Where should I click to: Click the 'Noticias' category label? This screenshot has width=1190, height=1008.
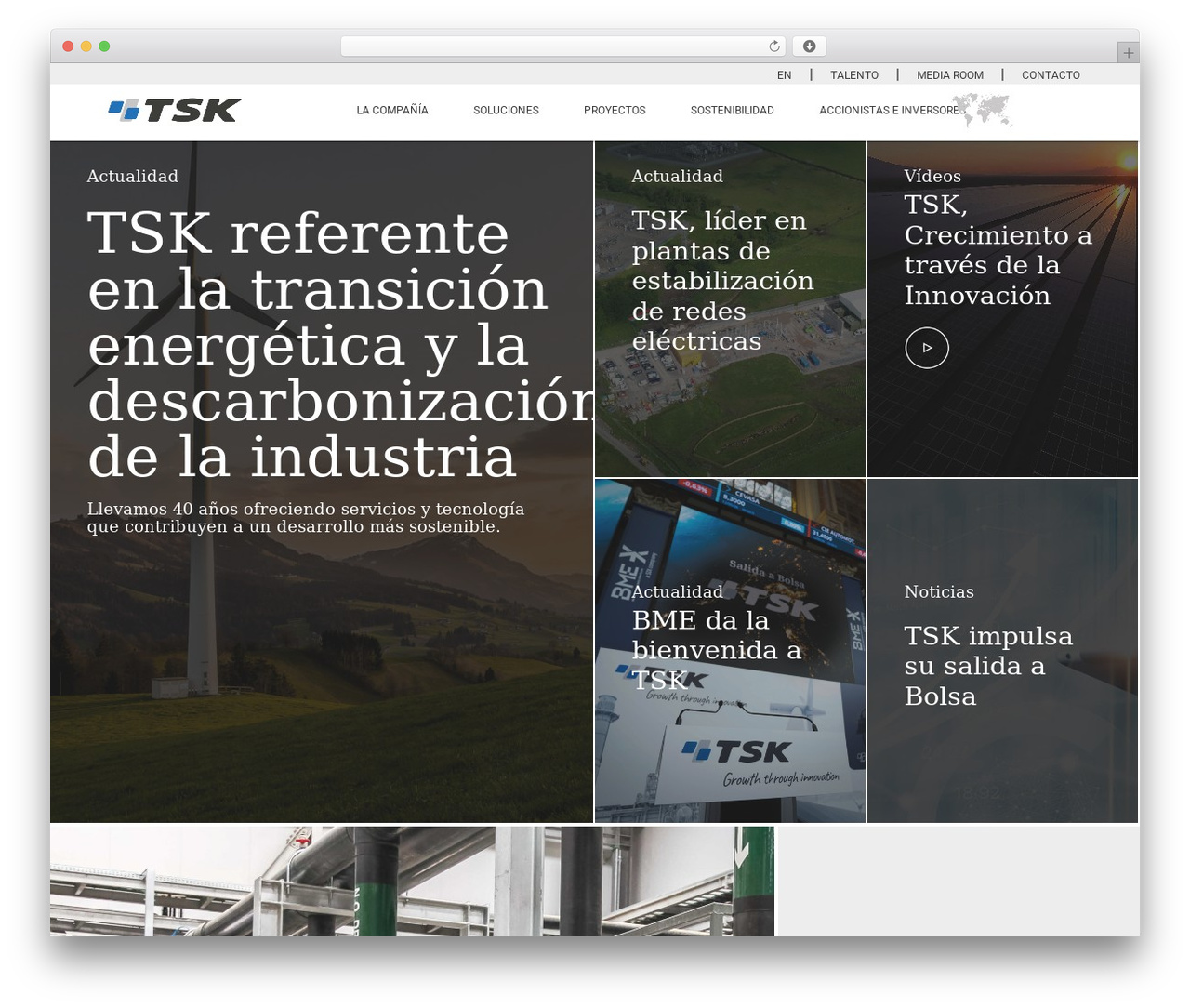939,591
